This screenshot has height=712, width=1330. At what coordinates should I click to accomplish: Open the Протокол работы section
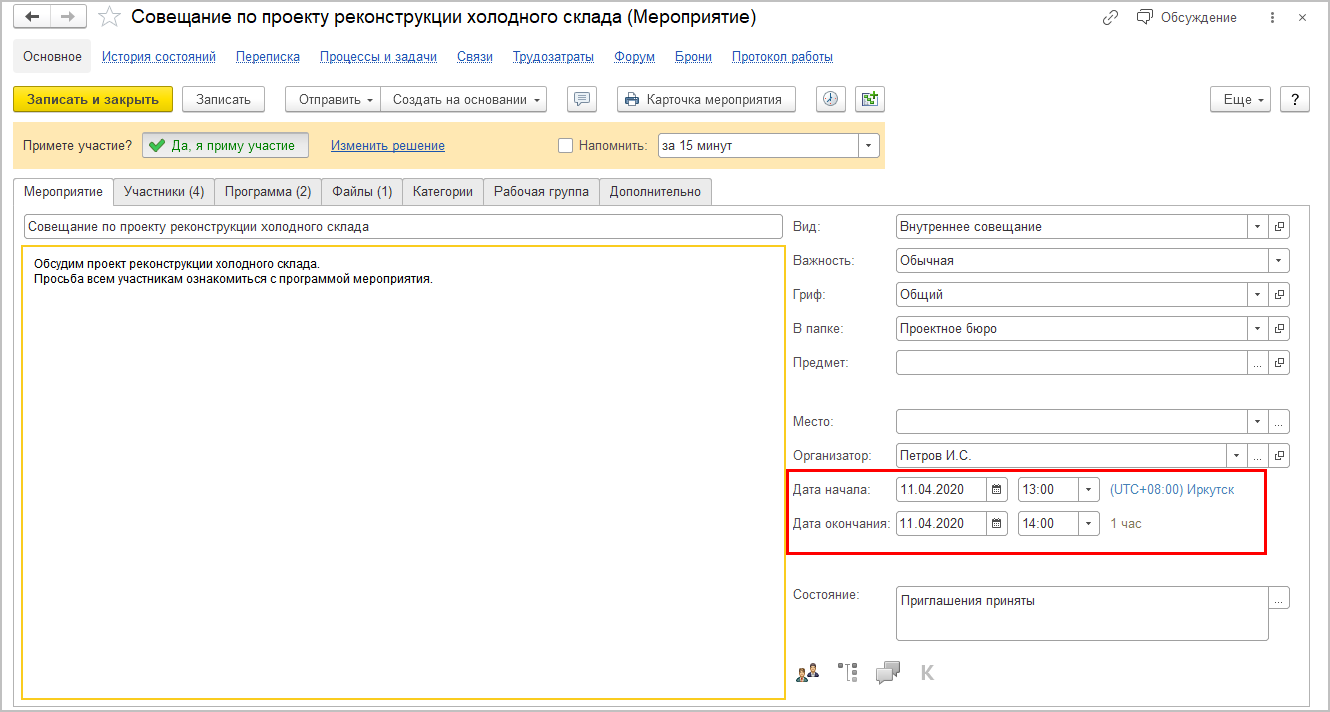click(x=782, y=57)
